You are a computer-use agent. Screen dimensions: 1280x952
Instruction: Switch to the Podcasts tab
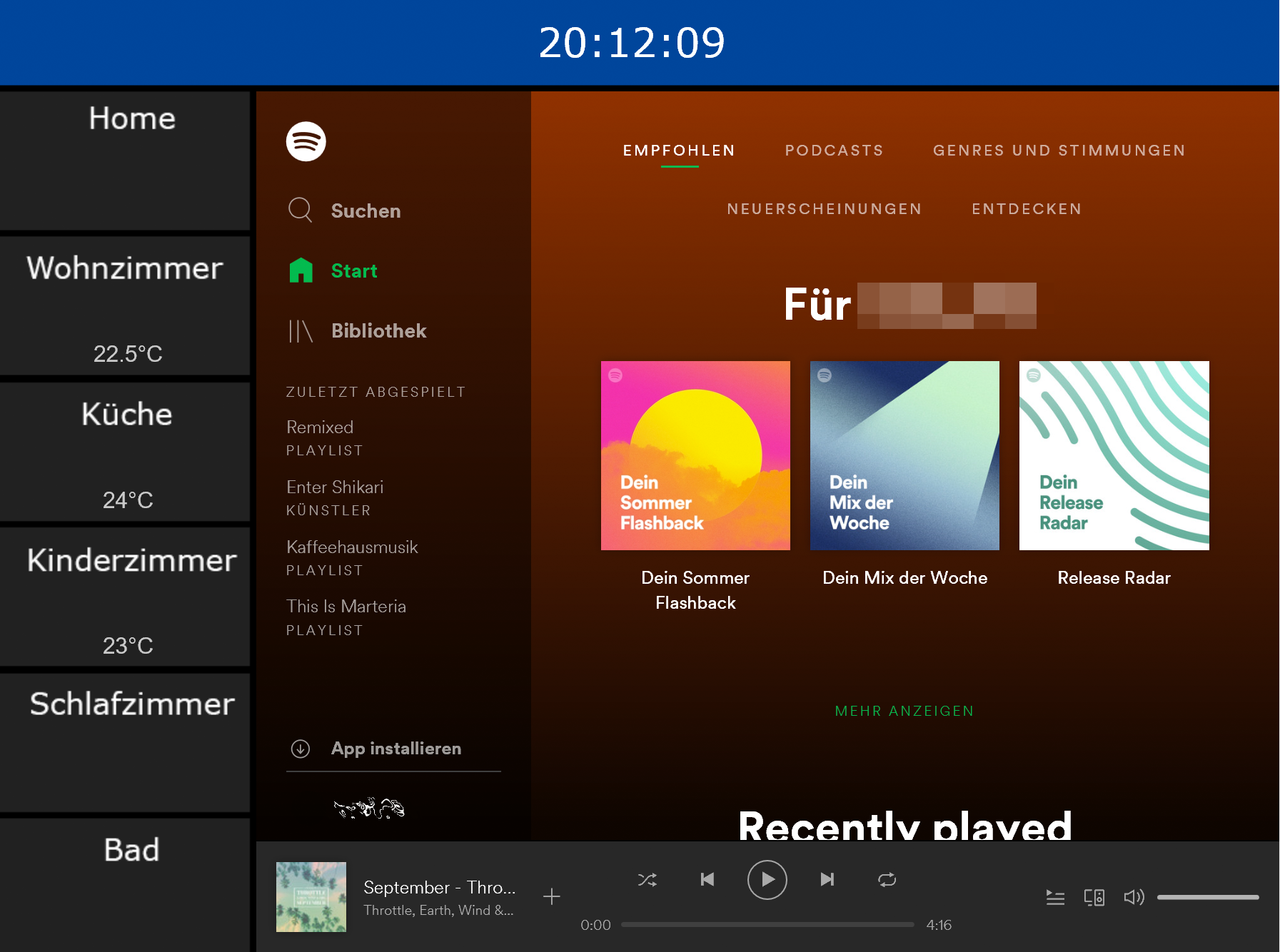(835, 151)
